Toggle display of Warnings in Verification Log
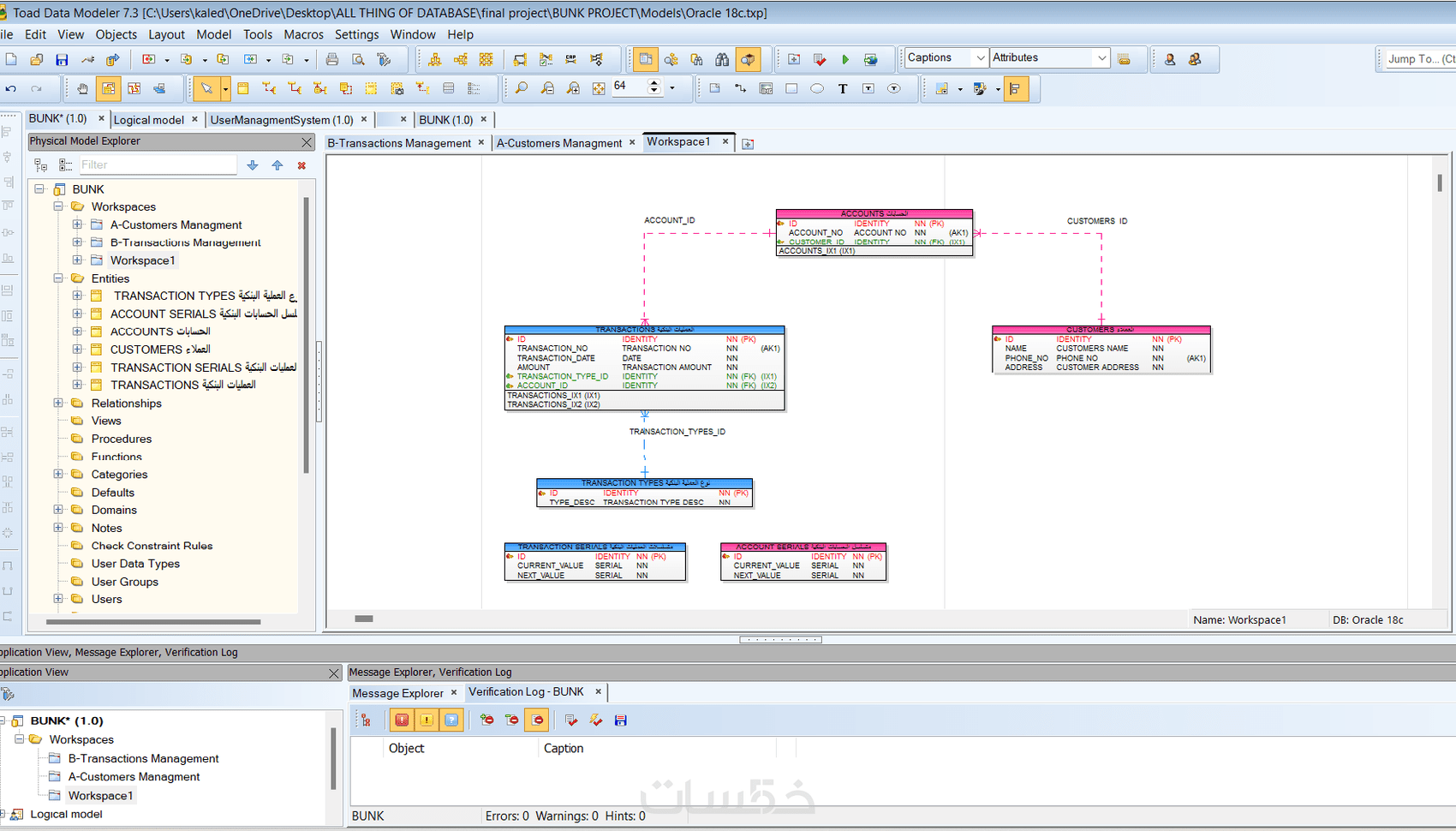The height and width of the screenshot is (831, 1456). [x=426, y=720]
